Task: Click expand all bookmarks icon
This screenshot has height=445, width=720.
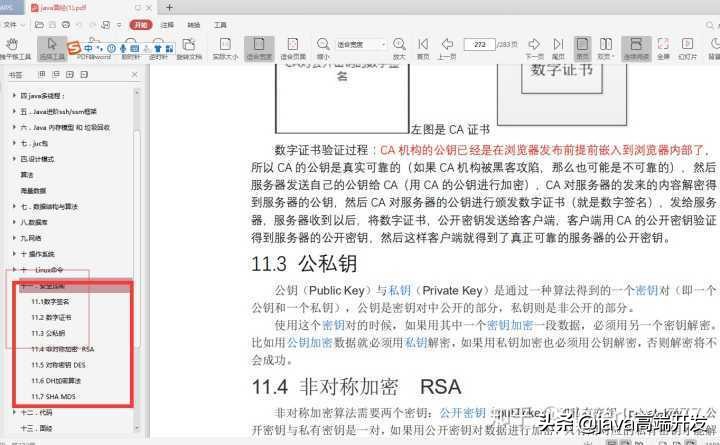Action: click(42, 74)
